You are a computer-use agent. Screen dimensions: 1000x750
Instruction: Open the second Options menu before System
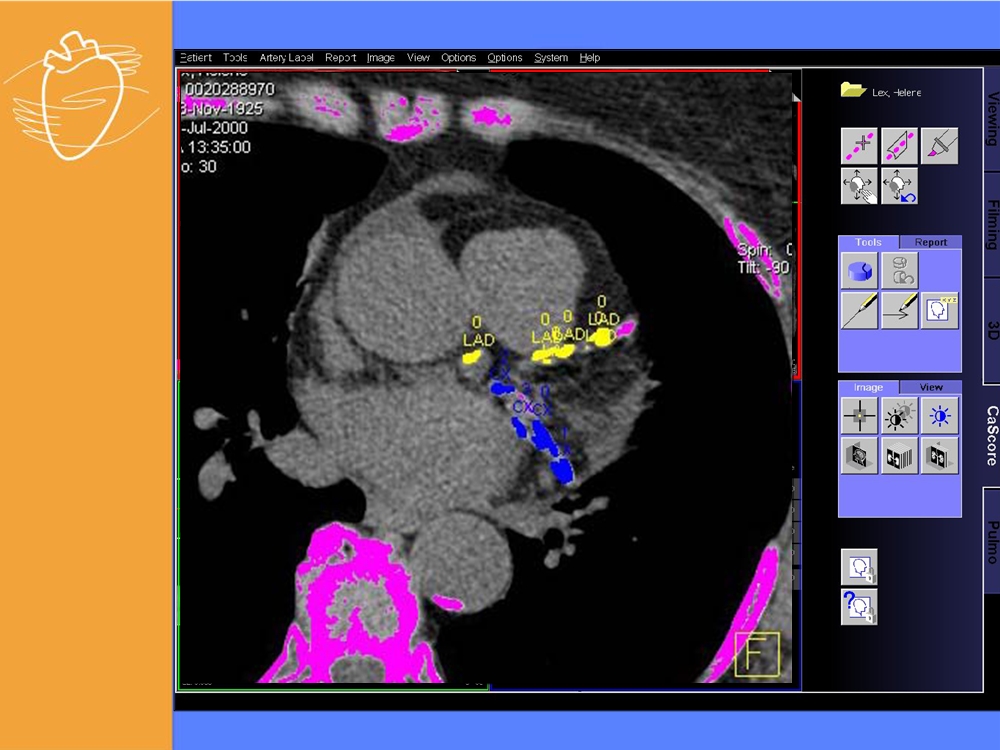pyautogui.click(x=504, y=57)
